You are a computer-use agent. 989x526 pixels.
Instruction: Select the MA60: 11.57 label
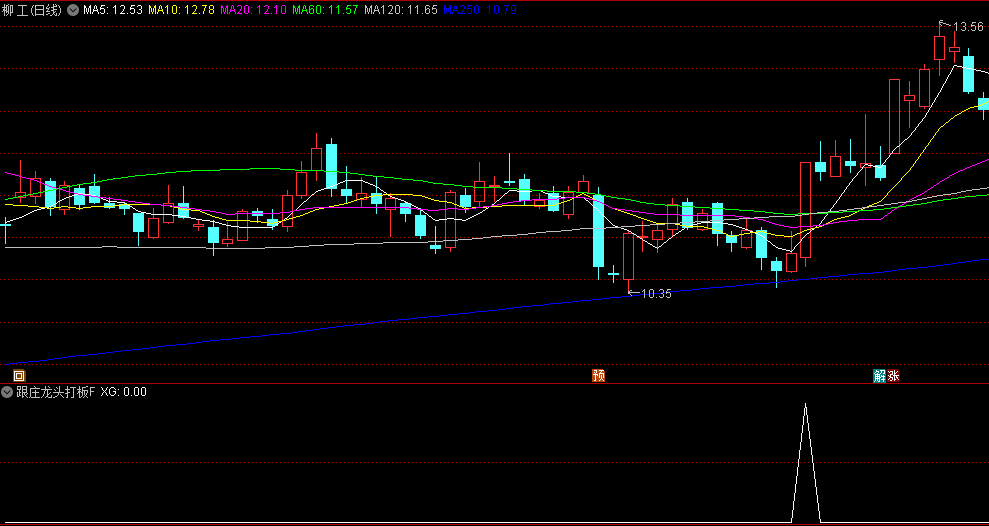coord(325,10)
